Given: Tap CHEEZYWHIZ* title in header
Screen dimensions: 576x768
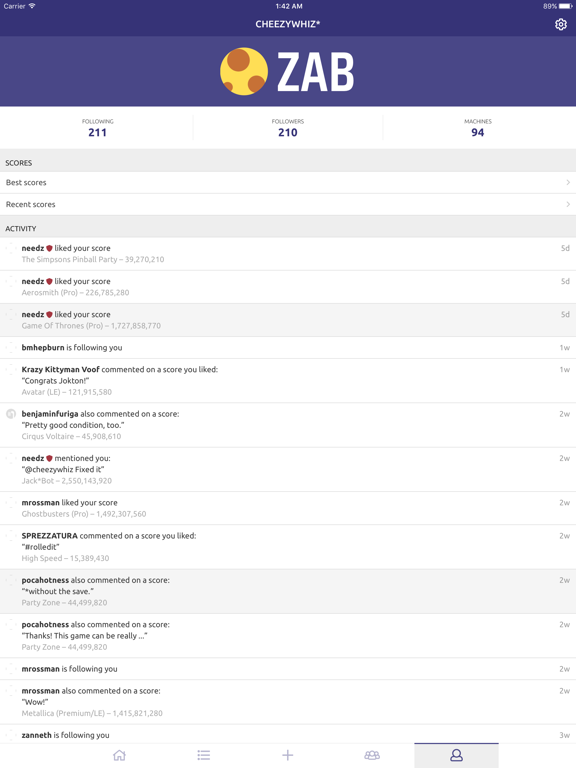Looking at the screenshot, I should 288,24.
